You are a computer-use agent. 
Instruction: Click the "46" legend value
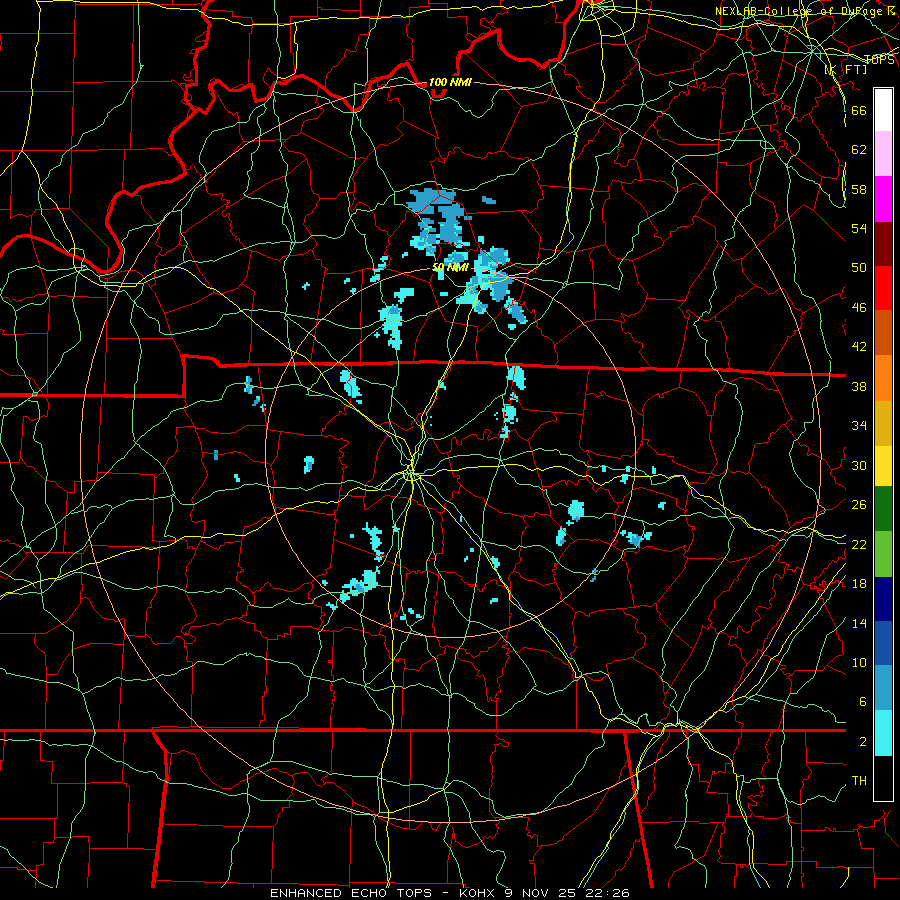859,308
